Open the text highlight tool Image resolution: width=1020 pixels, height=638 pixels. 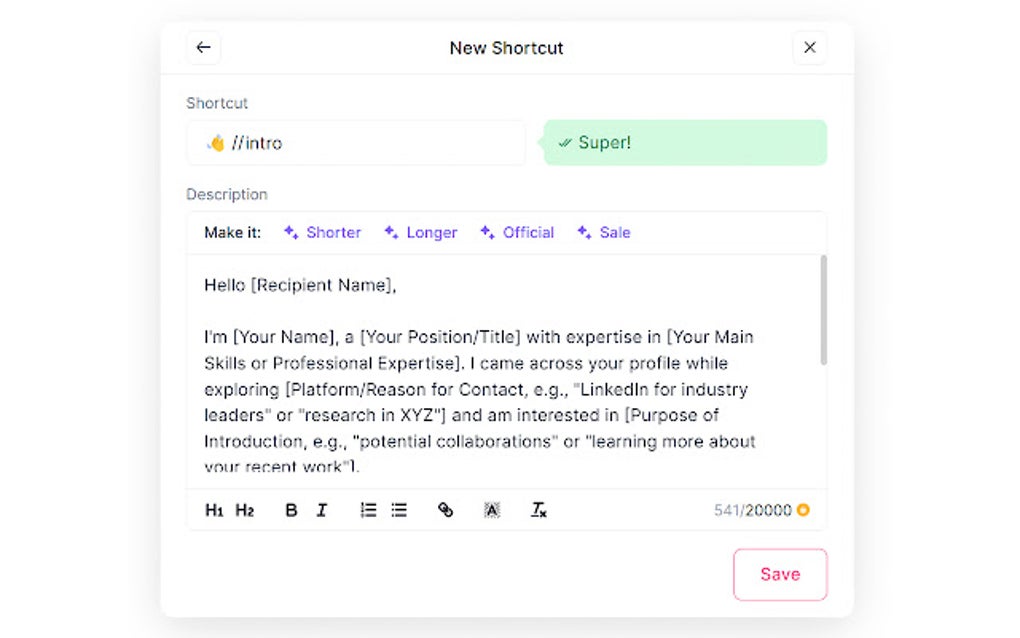point(491,510)
